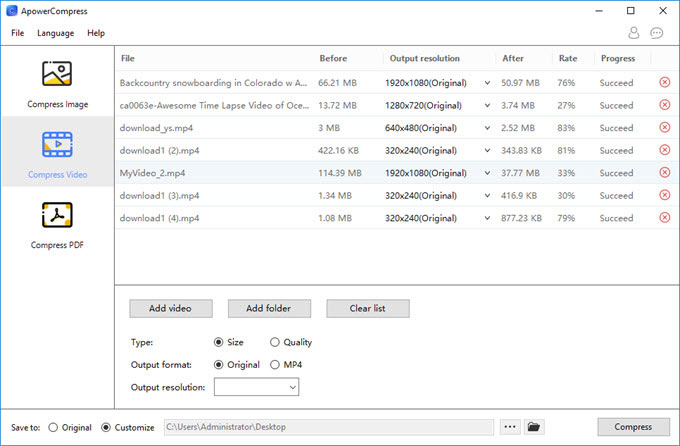680x446 pixels.
Task: Select Quality compression type
Action: point(275,342)
